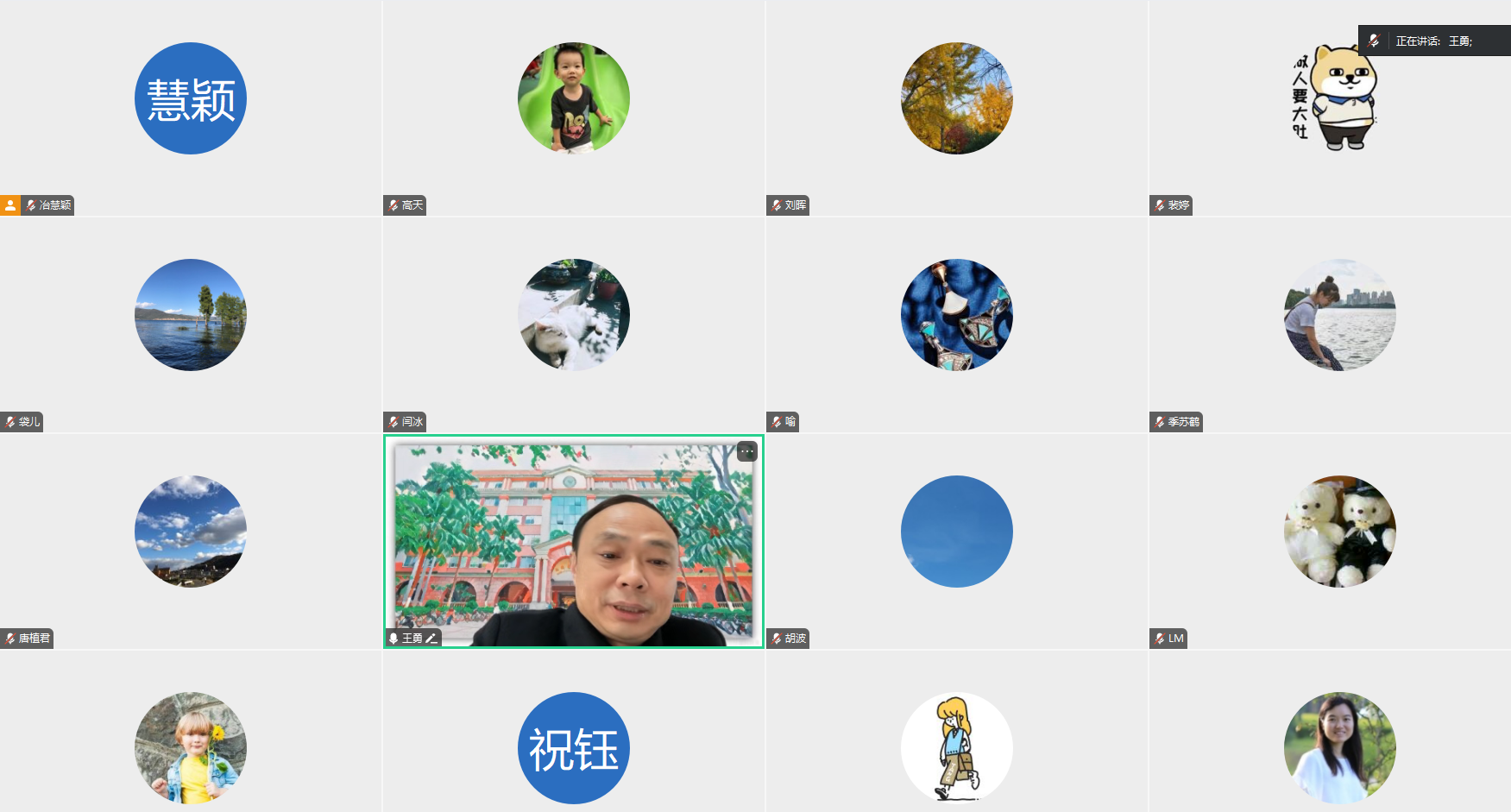Click the muted mic icon next to 季苏鹤

1159,422
